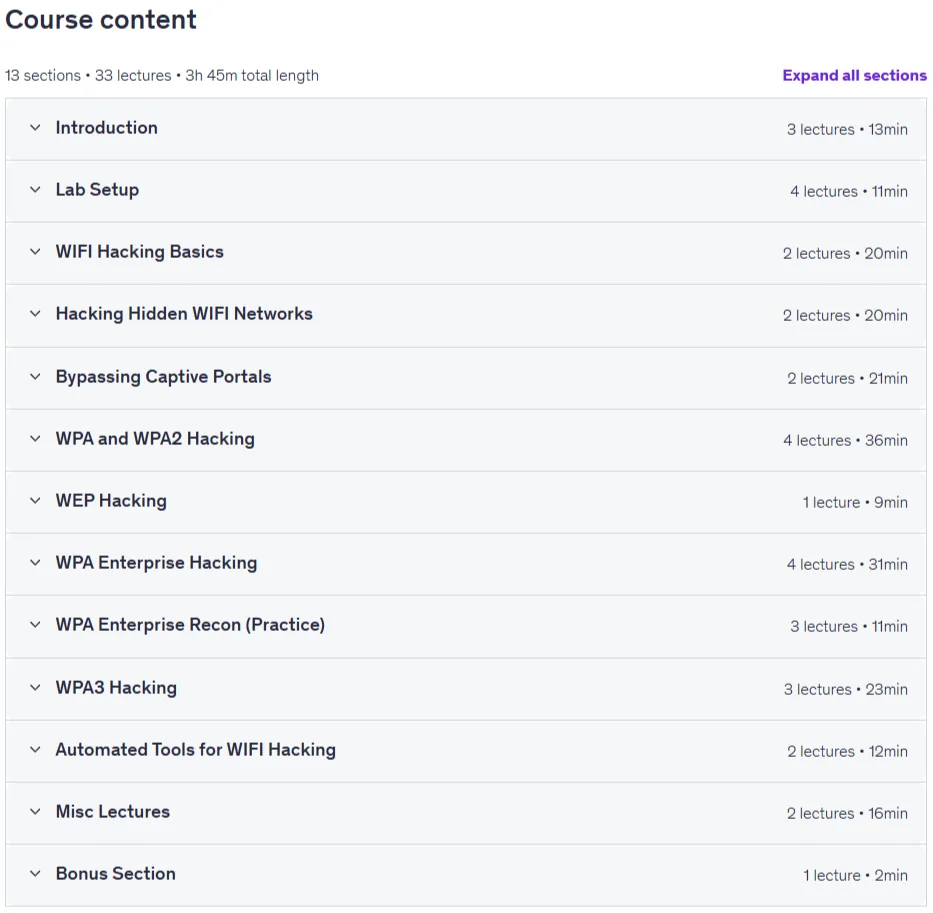Select the Introduction section heading
The height and width of the screenshot is (913, 933).
click(x=107, y=128)
